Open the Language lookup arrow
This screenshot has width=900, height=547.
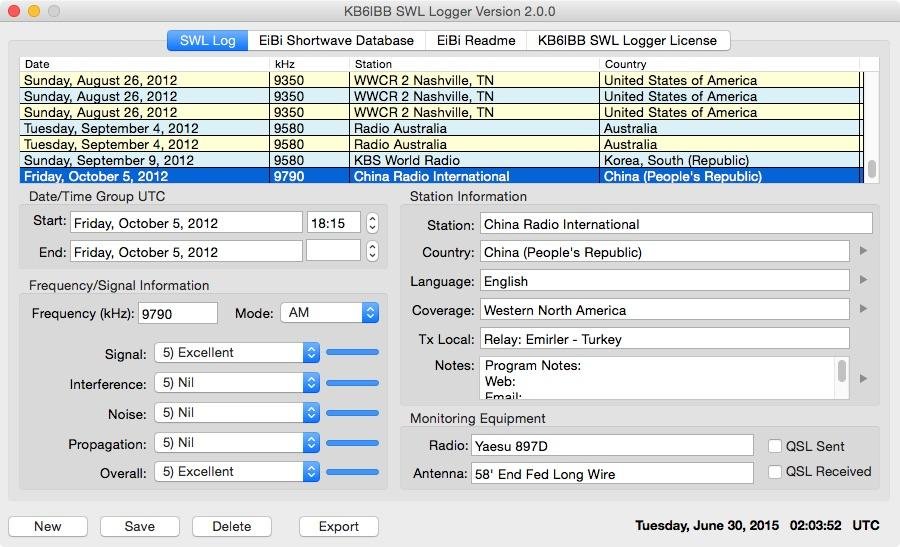[x=863, y=280]
